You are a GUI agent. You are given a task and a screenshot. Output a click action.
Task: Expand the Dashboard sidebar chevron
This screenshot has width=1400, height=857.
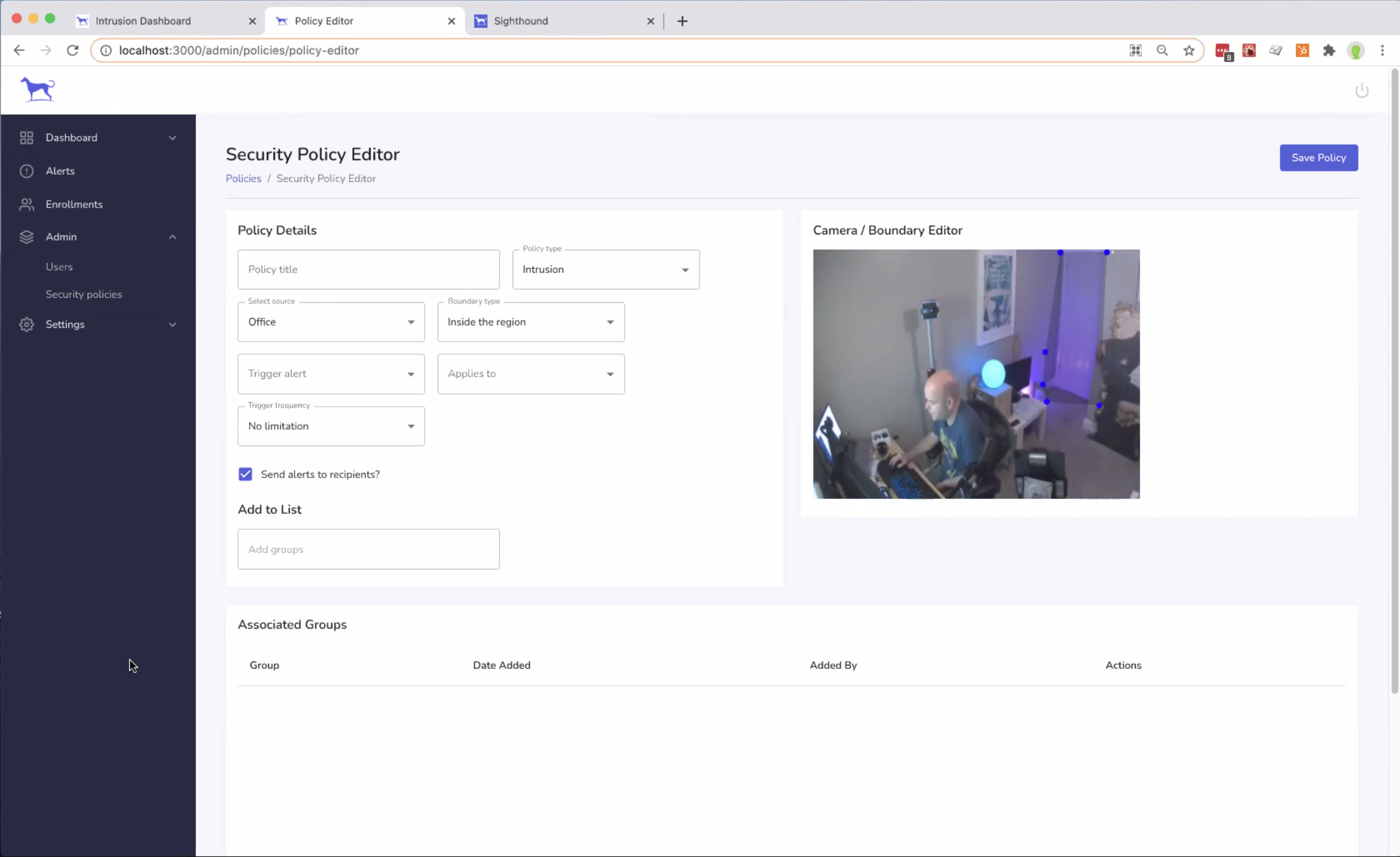173,138
